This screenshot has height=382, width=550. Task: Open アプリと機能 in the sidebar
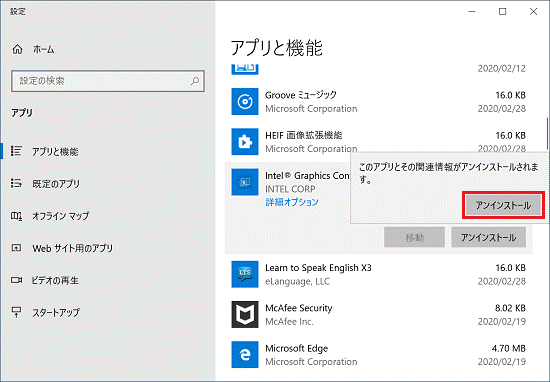55,152
